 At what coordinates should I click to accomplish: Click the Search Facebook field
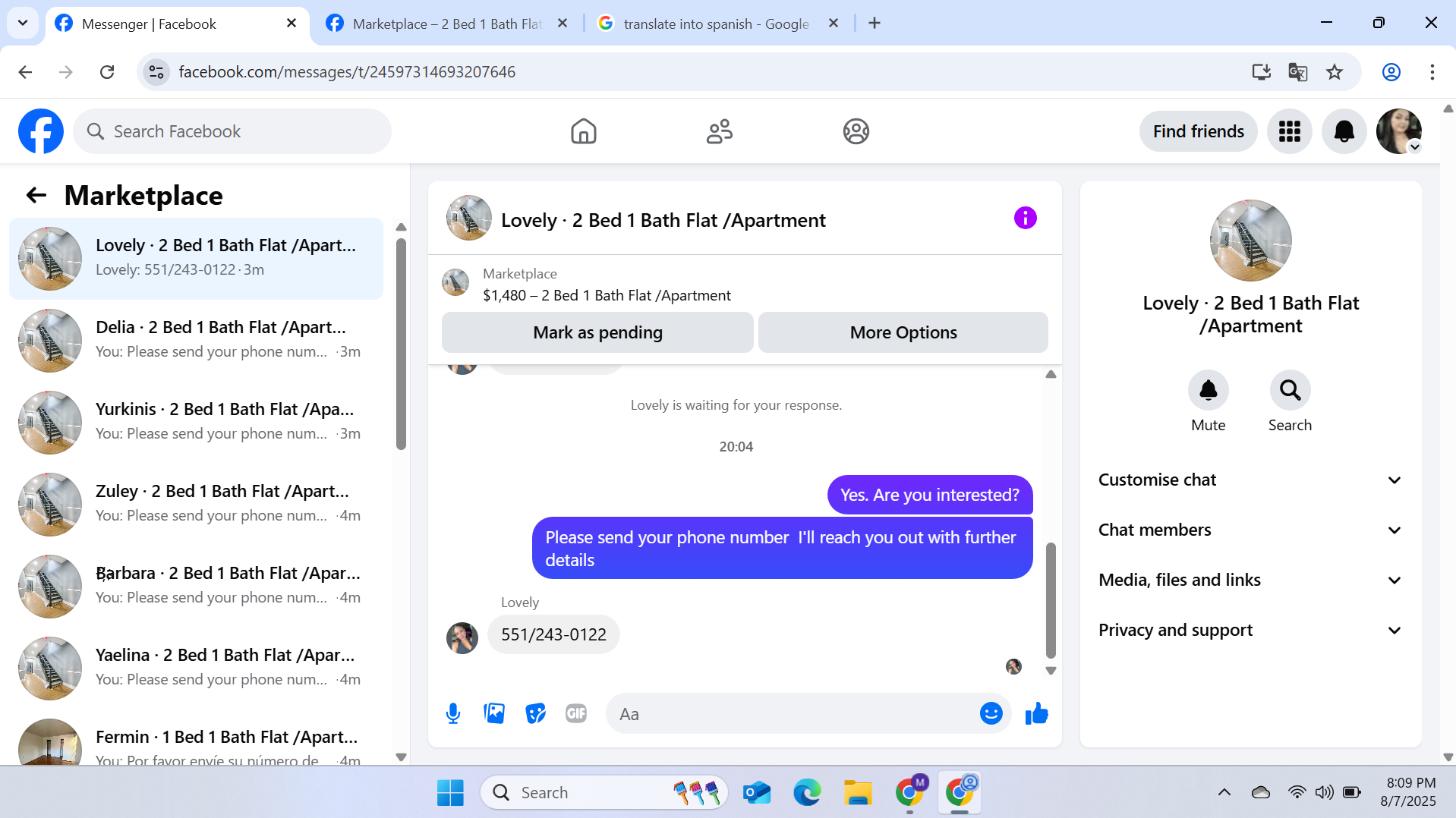pos(232,131)
